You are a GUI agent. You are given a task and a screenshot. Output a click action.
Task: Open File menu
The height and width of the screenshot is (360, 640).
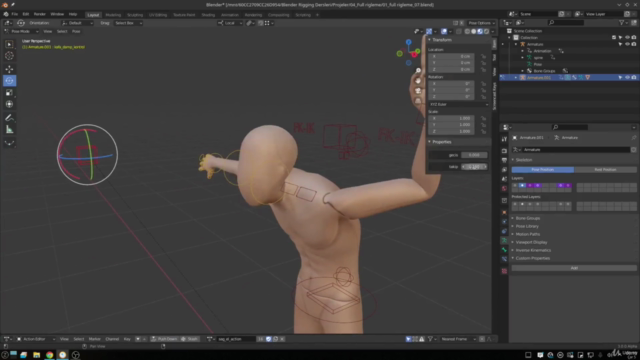pos(15,14)
